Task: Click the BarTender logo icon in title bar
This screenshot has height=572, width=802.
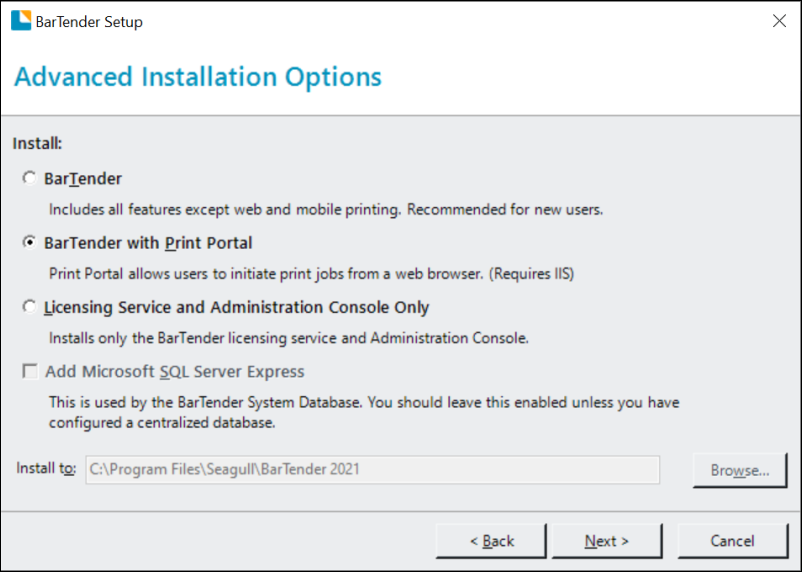Action: point(21,21)
